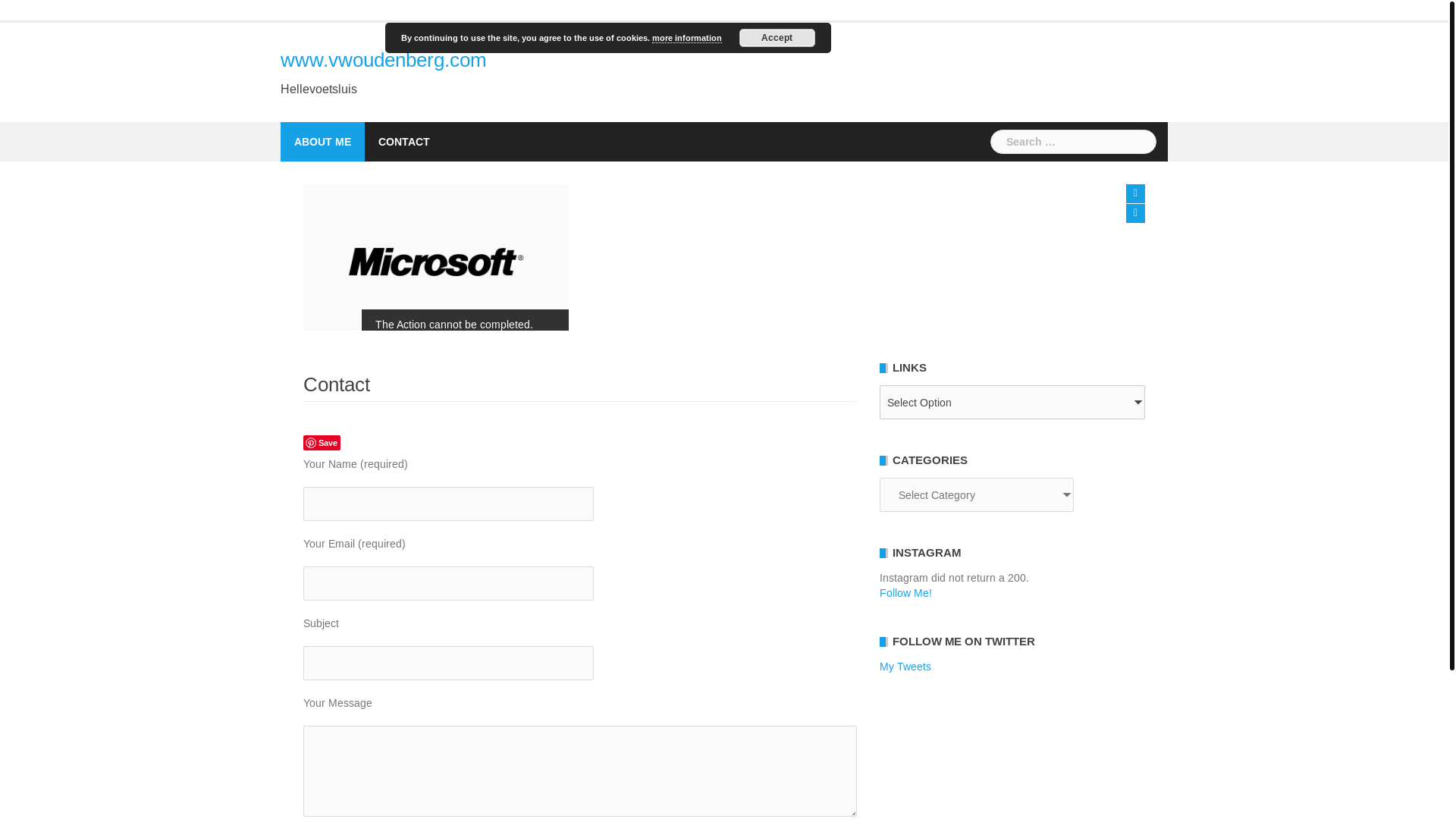Open the more information cookie link

coord(686,38)
